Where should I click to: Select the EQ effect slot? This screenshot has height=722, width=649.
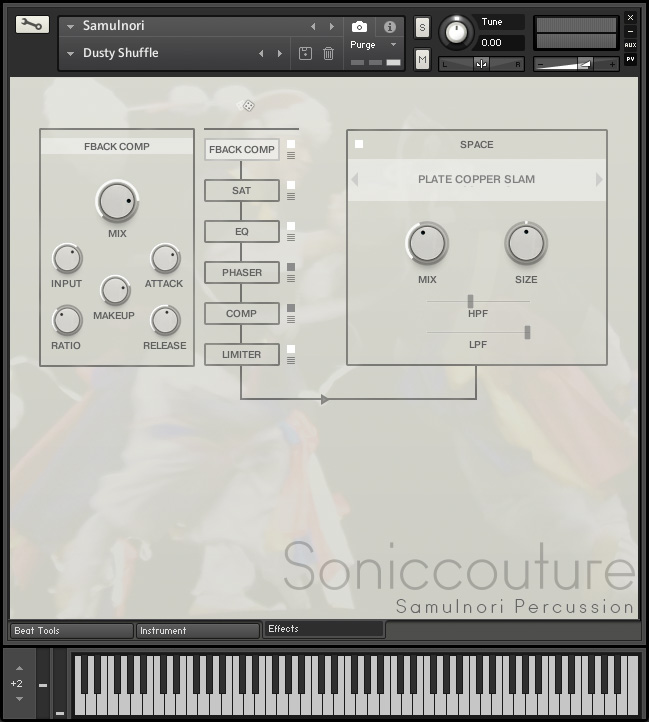tap(242, 232)
